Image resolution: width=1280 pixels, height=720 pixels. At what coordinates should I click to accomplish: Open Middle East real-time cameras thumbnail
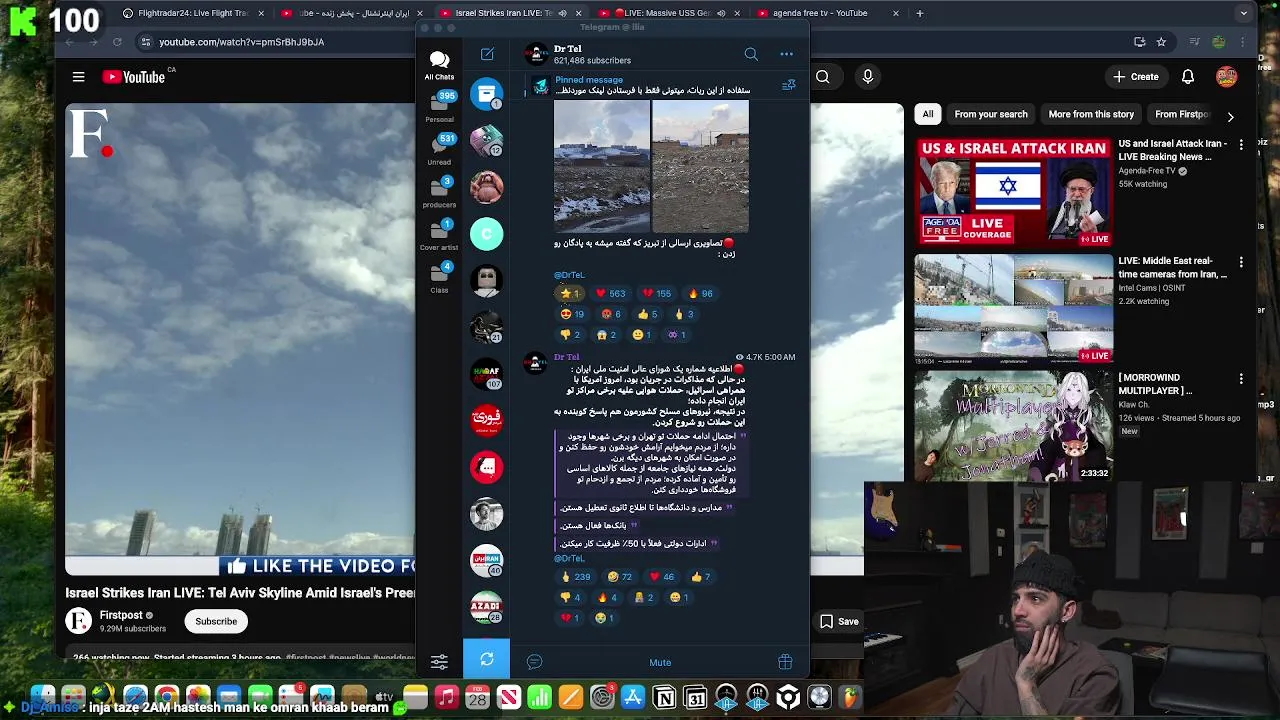pos(1014,308)
